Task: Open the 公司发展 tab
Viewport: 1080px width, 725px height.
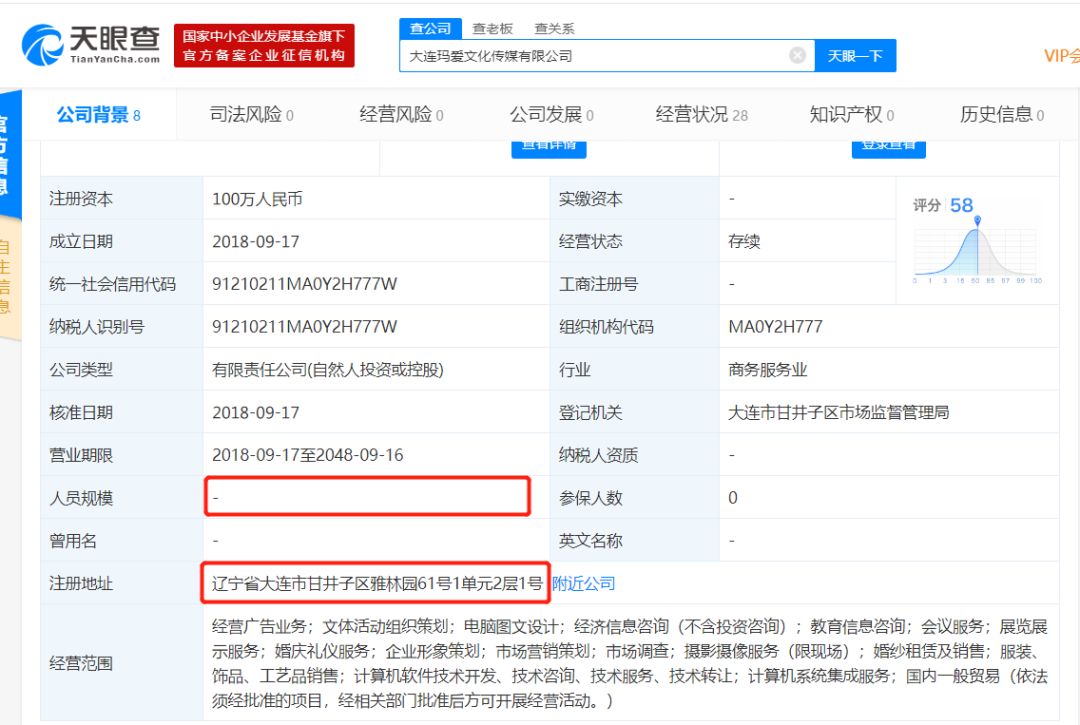Action: [552, 114]
